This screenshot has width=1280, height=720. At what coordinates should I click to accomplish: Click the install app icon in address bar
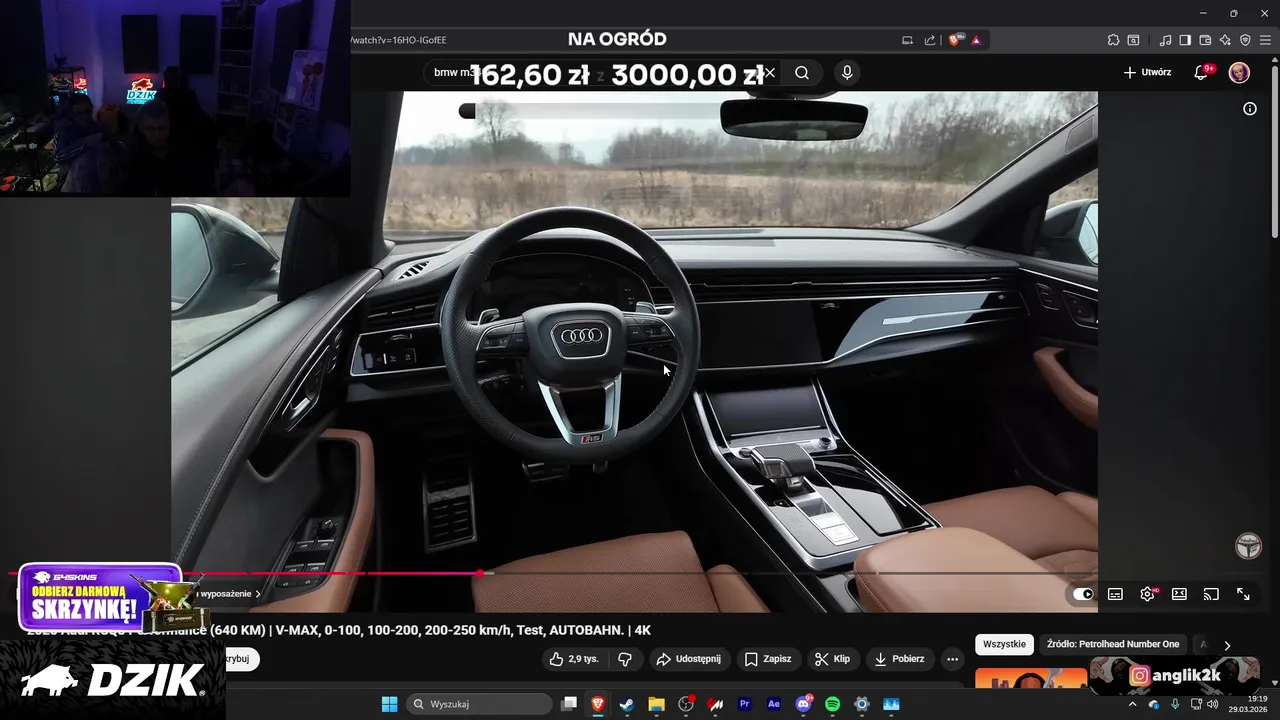tap(907, 40)
